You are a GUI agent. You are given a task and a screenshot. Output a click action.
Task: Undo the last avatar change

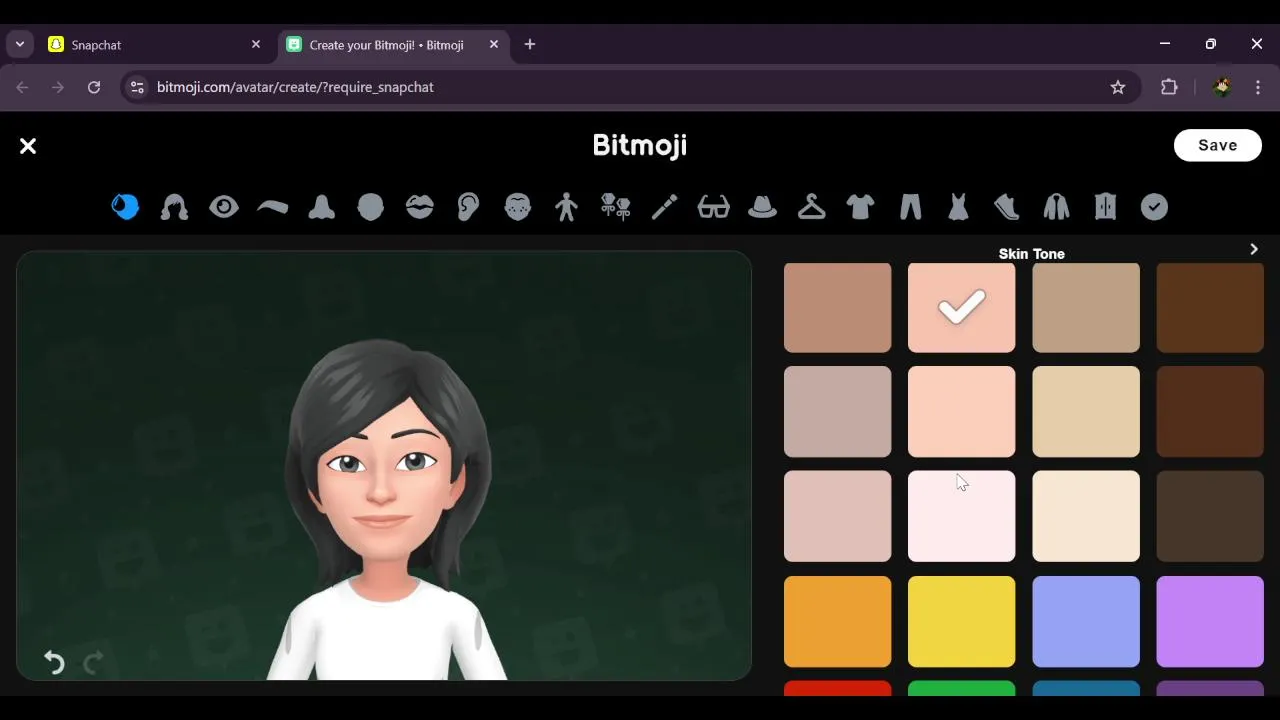click(54, 662)
